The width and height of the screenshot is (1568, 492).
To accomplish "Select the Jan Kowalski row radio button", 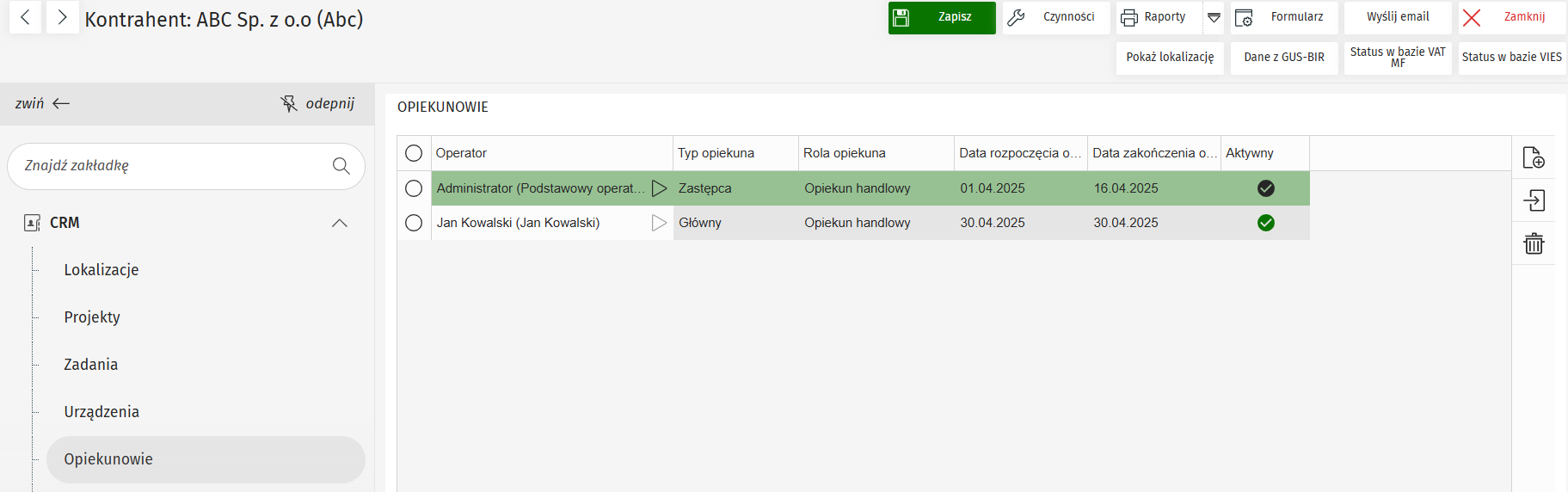I will 414,223.
